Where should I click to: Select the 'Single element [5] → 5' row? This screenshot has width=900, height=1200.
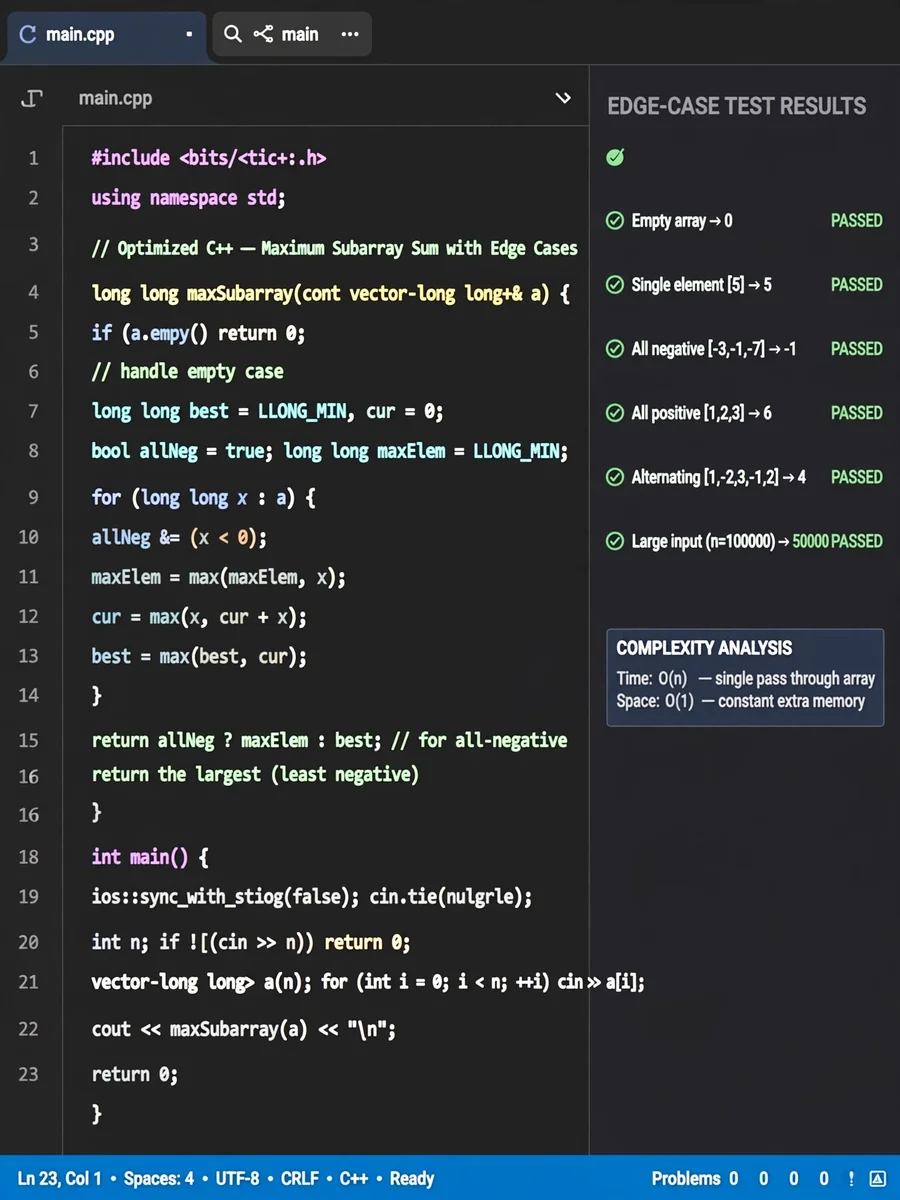coord(744,285)
